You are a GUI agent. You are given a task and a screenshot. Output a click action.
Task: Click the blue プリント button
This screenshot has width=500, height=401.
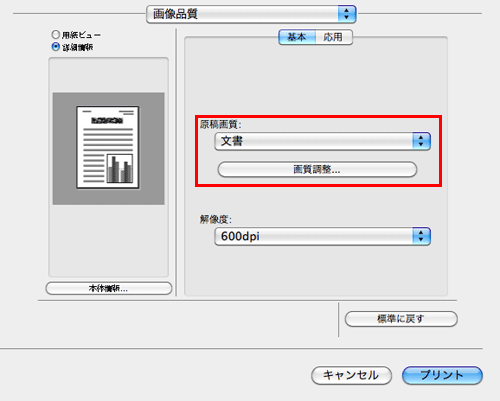[442, 375]
